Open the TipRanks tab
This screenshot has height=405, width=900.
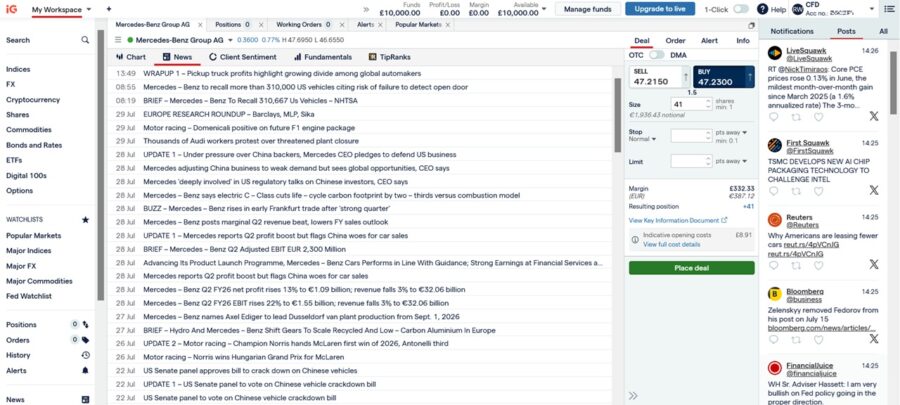390,57
